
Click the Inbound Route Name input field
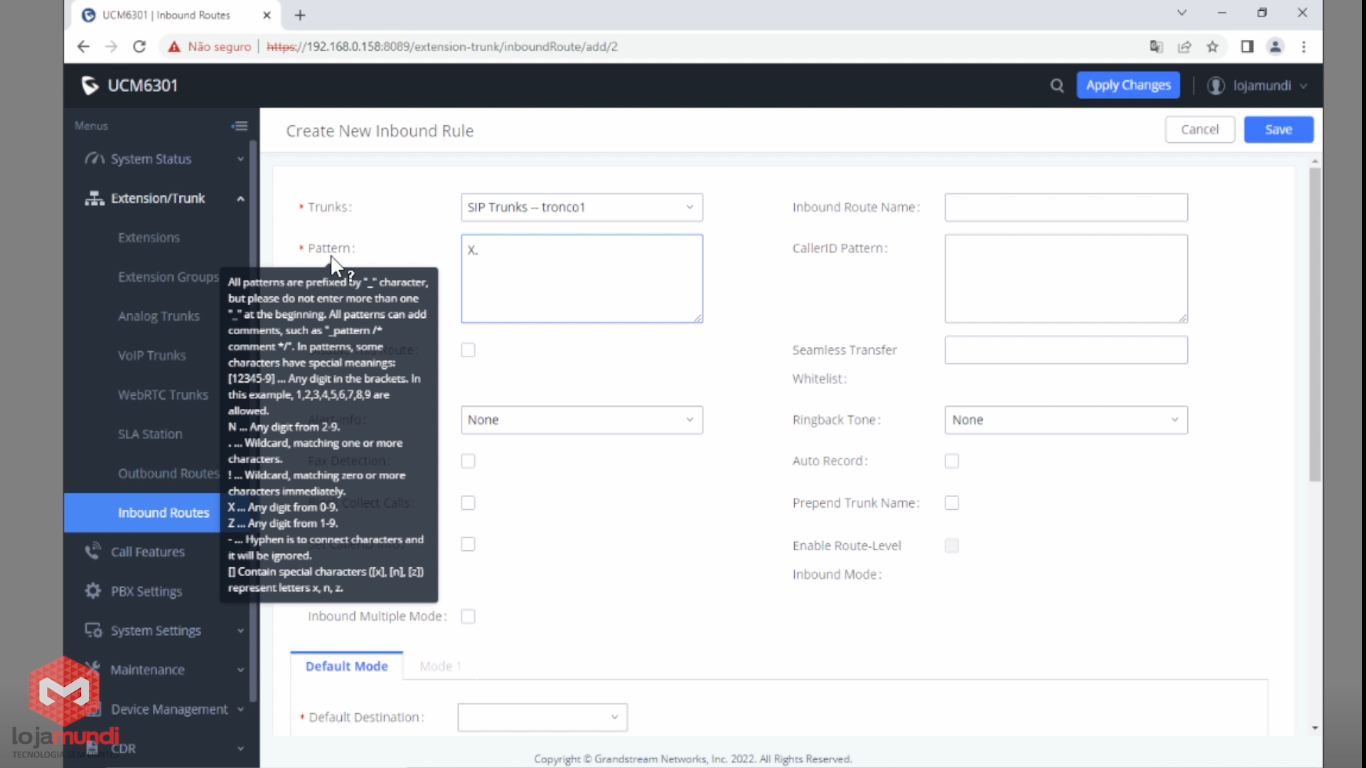(x=1065, y=207)
